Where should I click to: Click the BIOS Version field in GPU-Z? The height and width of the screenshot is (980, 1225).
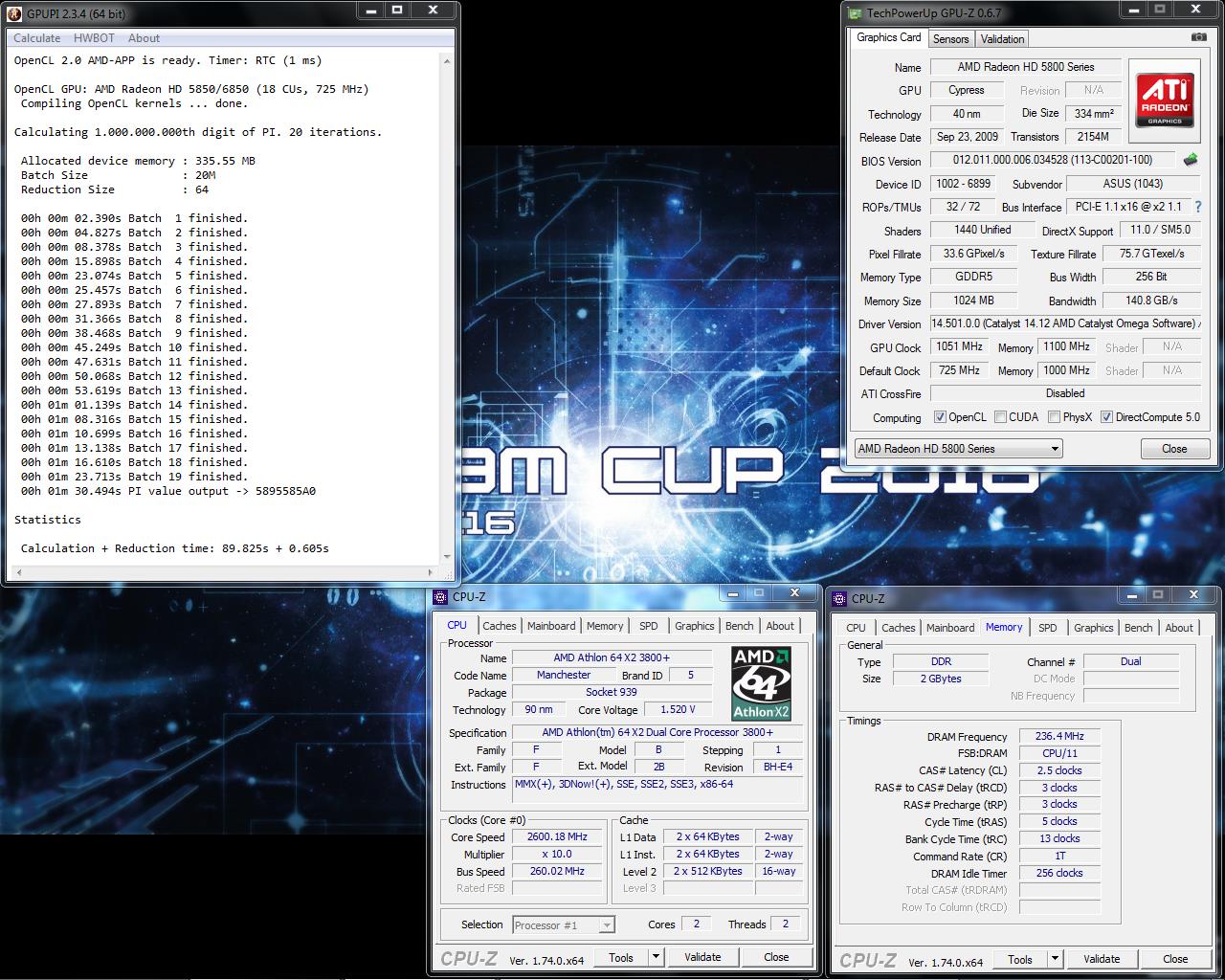pos(1053,160)
